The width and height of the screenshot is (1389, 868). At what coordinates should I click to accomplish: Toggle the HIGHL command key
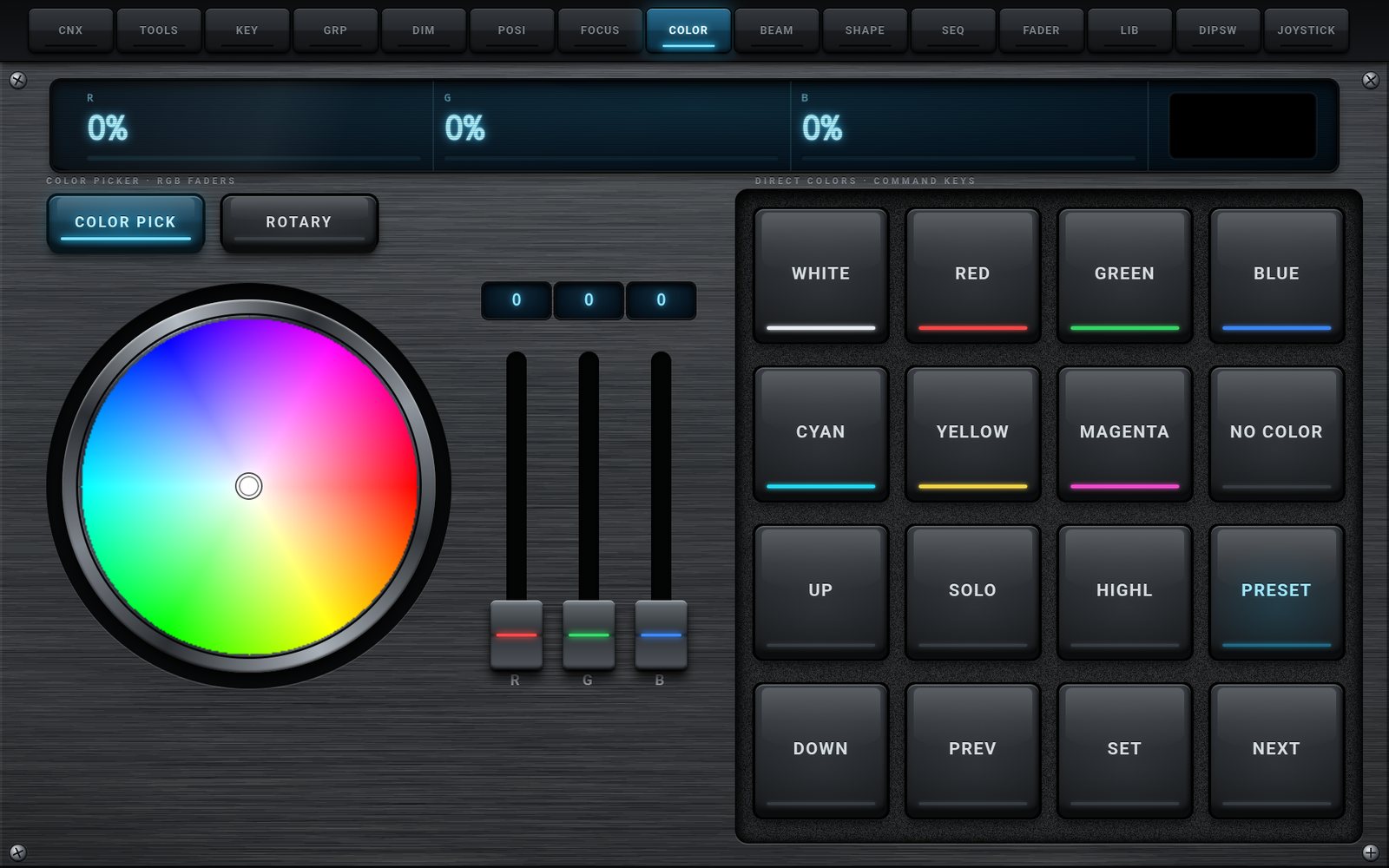(x=1124, y=592)
